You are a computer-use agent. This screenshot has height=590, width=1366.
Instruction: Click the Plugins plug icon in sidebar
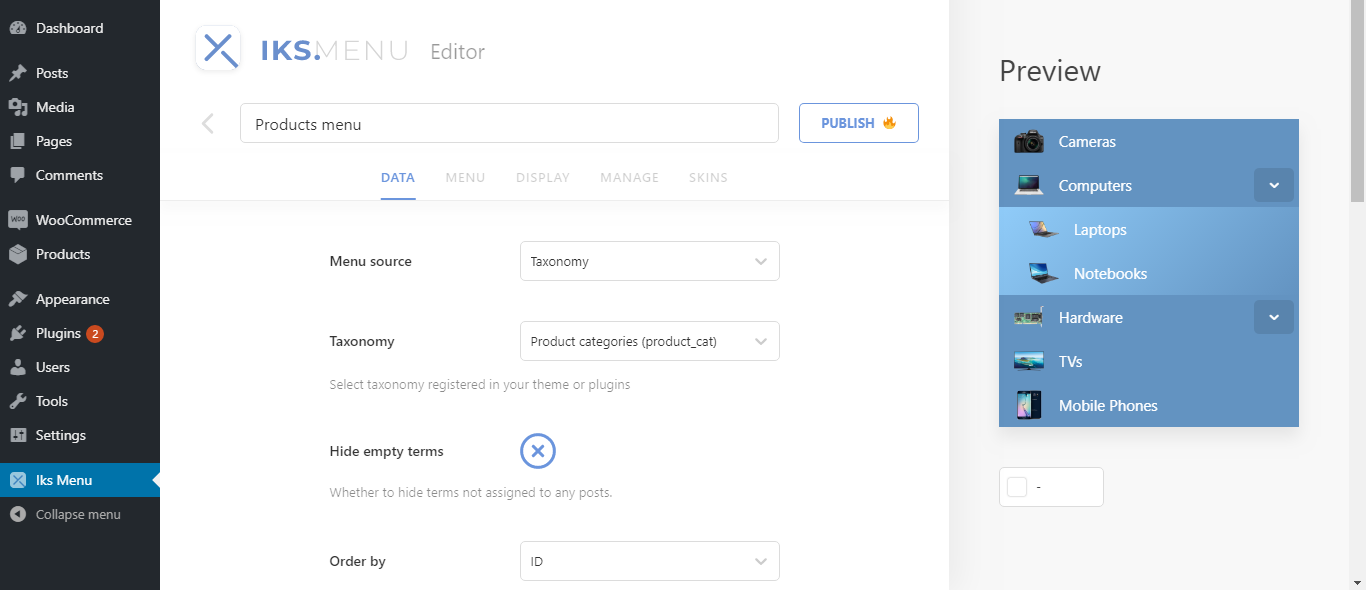tap(18, 333)
